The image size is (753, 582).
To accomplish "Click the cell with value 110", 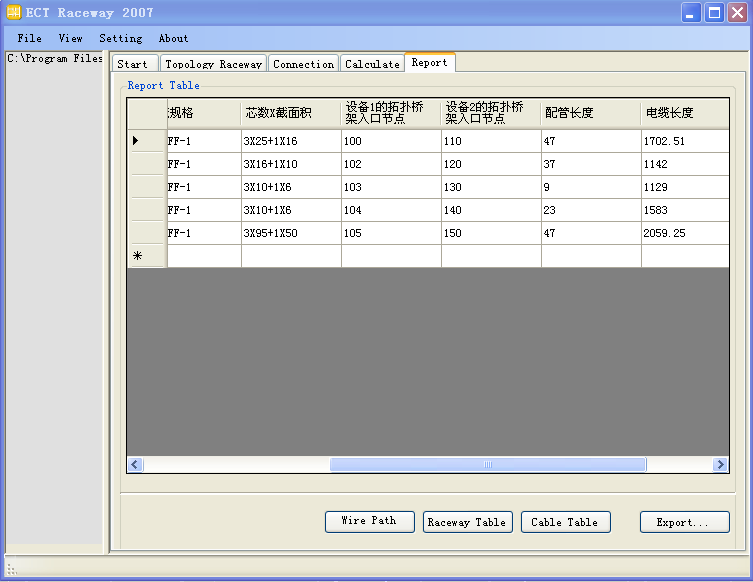I will point(491,141).
